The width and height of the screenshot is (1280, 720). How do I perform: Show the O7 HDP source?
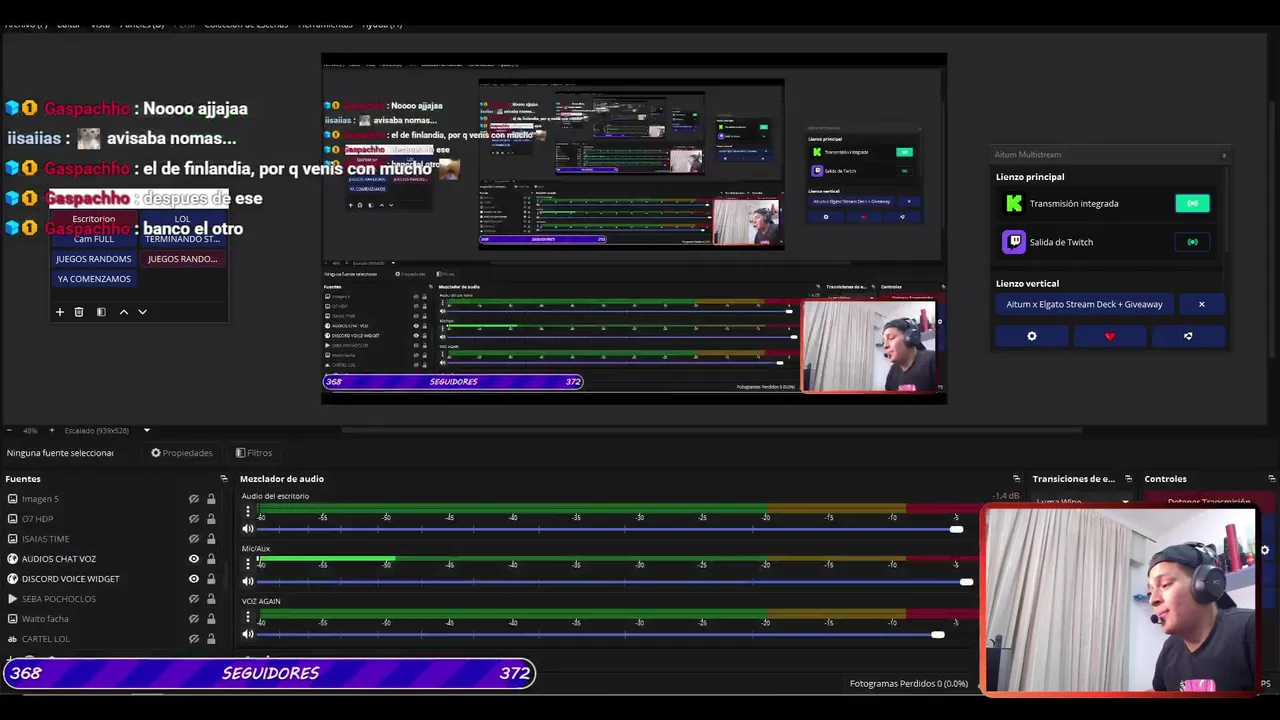pyautogui.click(x=194, y=519)
